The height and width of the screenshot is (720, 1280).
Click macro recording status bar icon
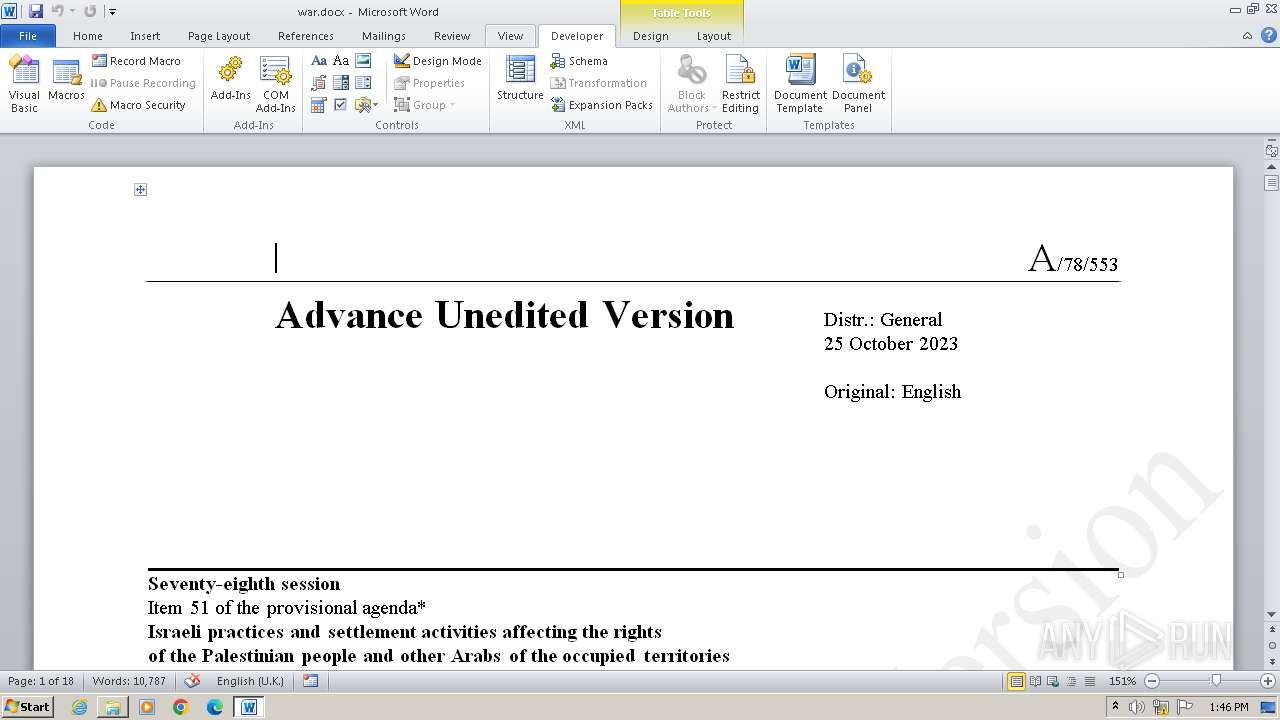(x=311, y=681)
